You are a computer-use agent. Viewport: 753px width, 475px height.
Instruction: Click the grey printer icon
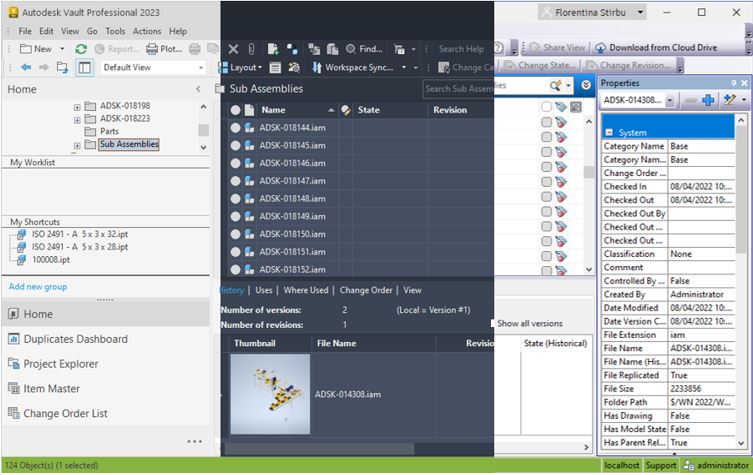tap(194, 49)
